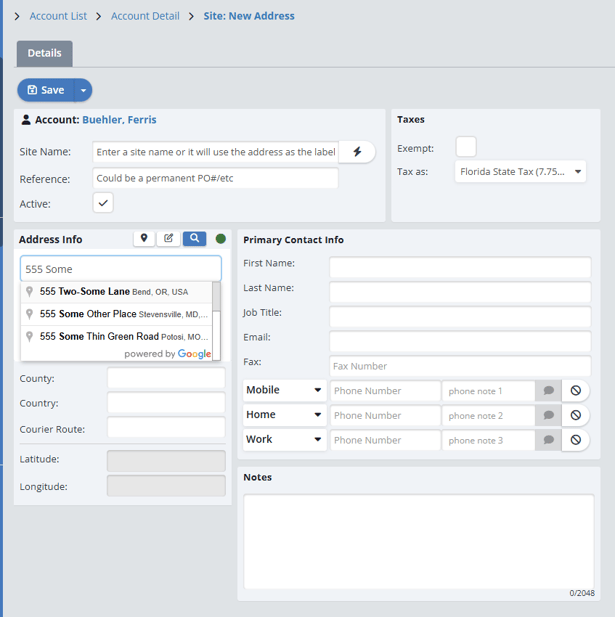Image resolution: width=615 pixels, height=617 pixels.
Task: Click the manual edit address icon
Action: point(169,239)
